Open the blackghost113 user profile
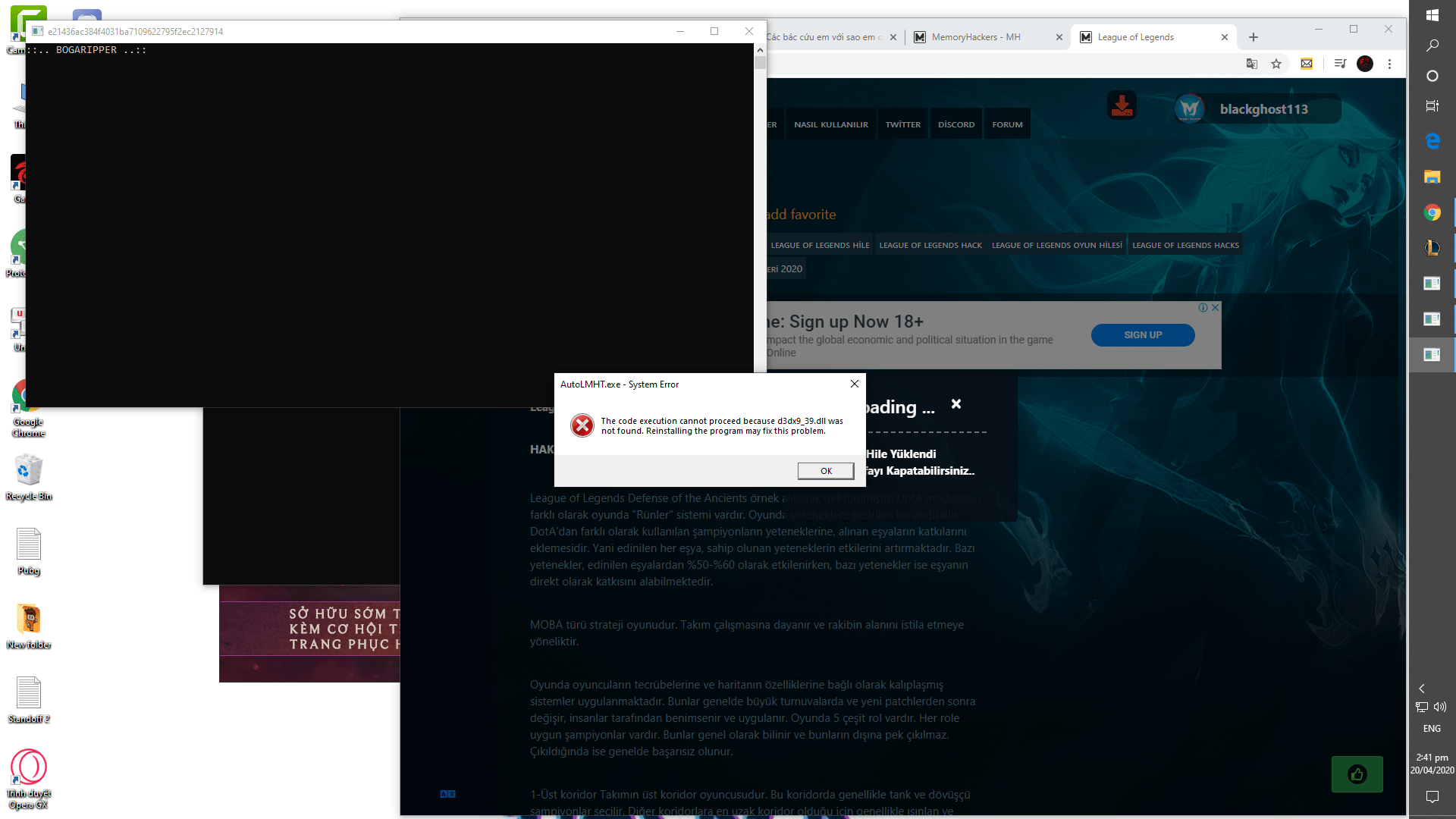 point(1263,109)
